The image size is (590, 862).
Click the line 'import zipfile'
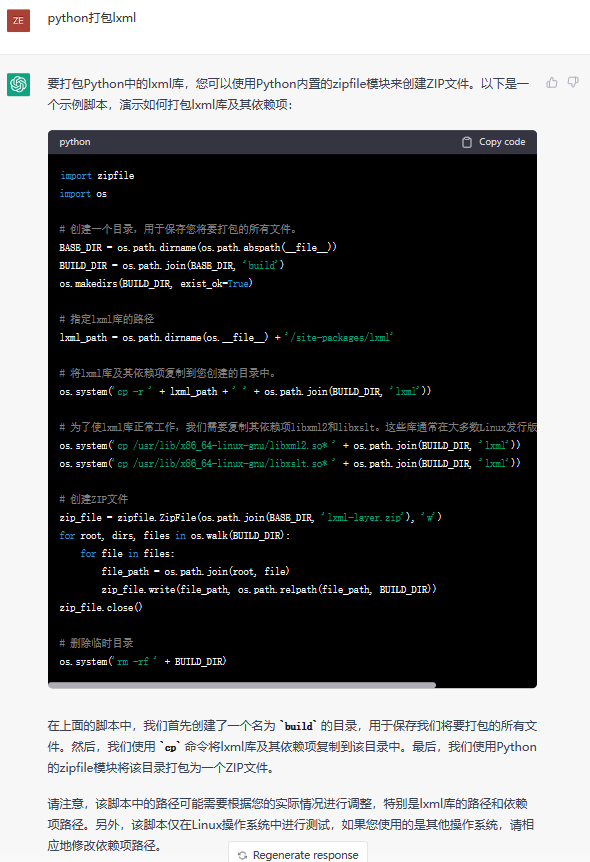(97, 175)
